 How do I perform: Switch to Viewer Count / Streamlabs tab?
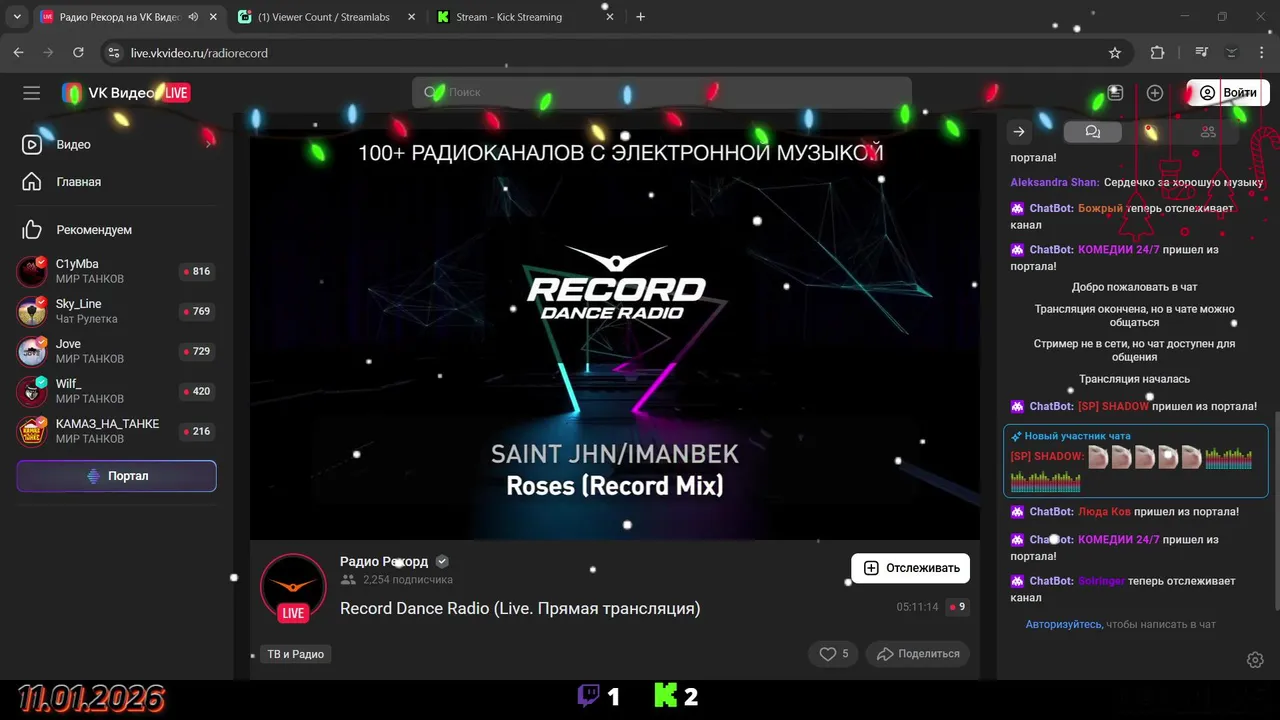pyautogui.click(x=325, y=17)
